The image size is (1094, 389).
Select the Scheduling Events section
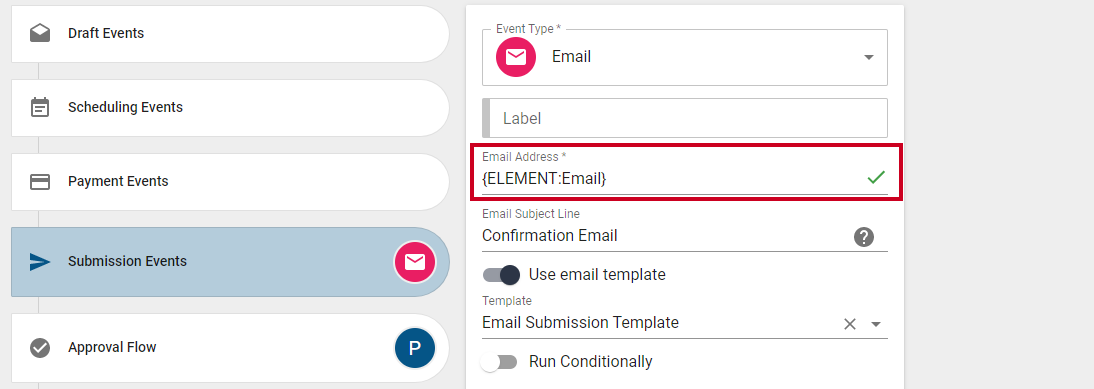pyautogui.click(x=230, y=107)
